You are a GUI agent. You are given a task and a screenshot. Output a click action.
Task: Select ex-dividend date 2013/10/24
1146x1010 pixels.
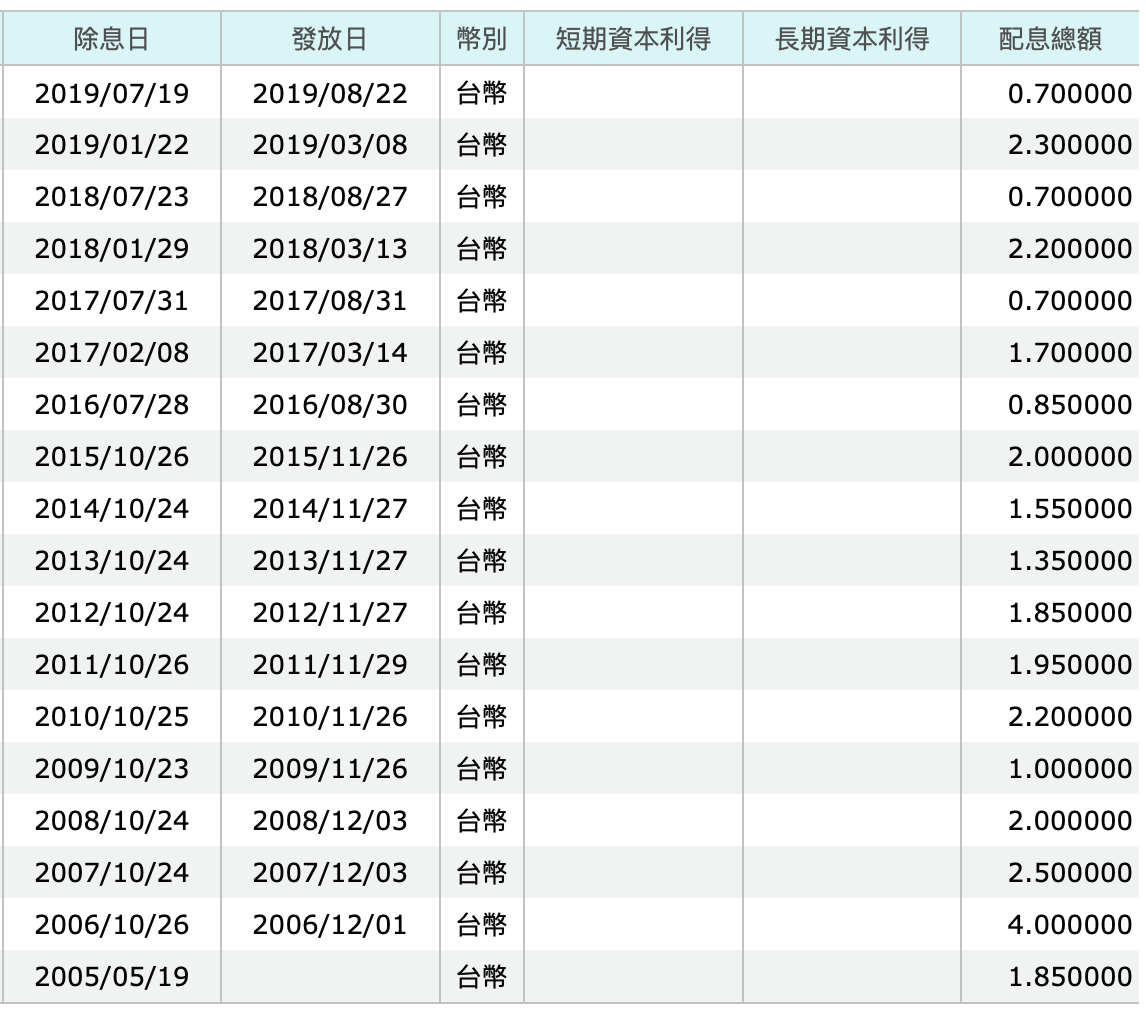pos(112,560)
